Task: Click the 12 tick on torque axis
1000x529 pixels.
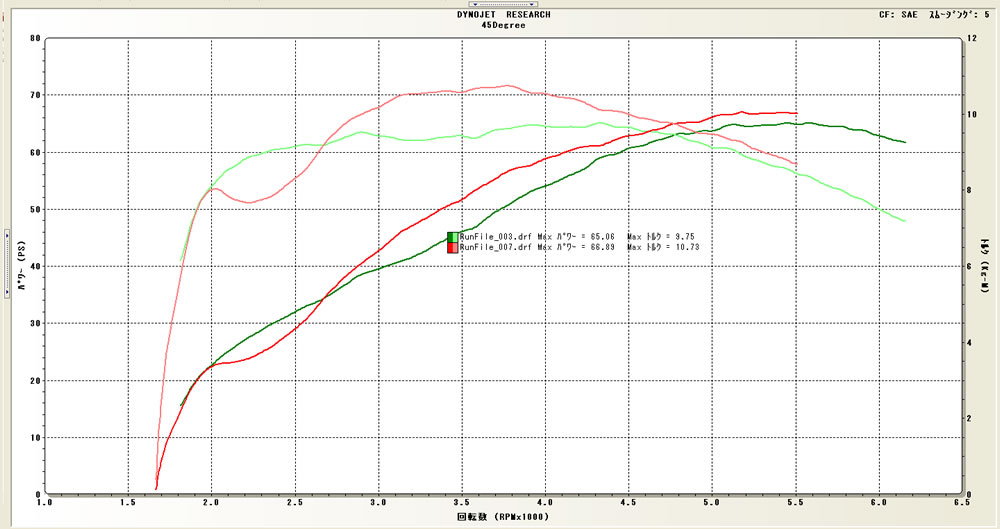Action: click(971, 39)
